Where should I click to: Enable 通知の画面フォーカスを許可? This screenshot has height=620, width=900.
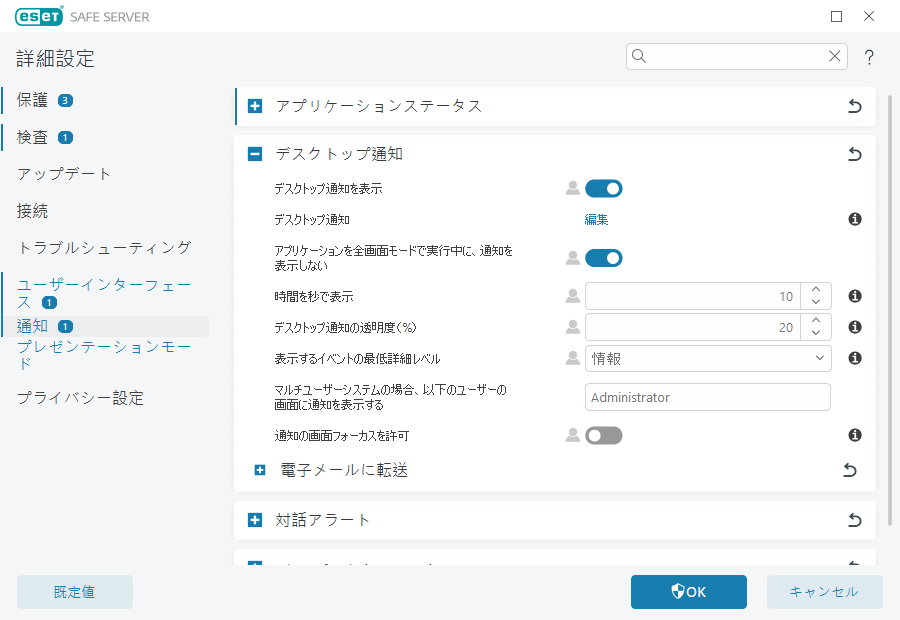[x=604, y=434]
